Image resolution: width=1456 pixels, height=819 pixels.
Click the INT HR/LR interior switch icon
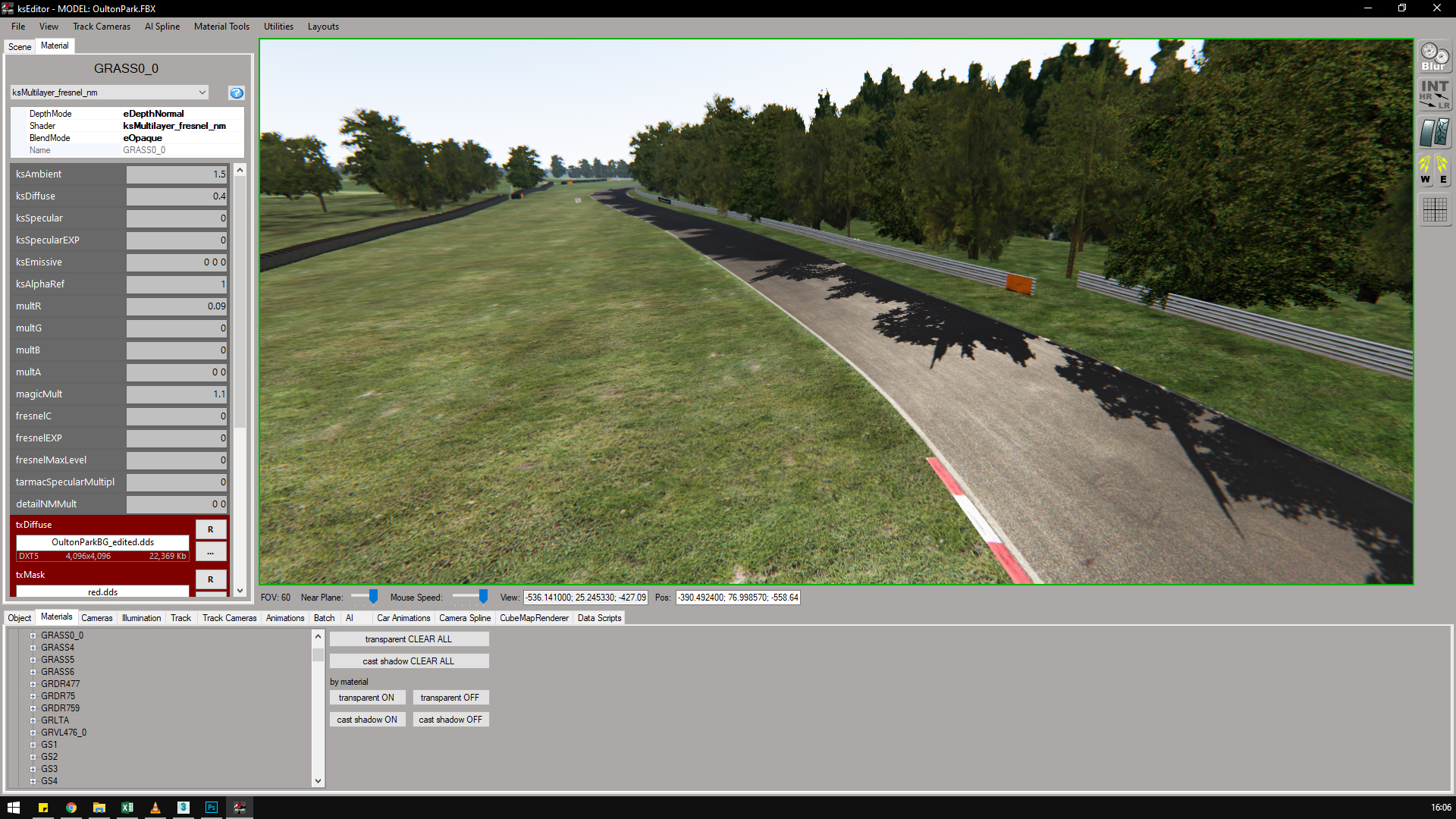[x=1435, y=95]
